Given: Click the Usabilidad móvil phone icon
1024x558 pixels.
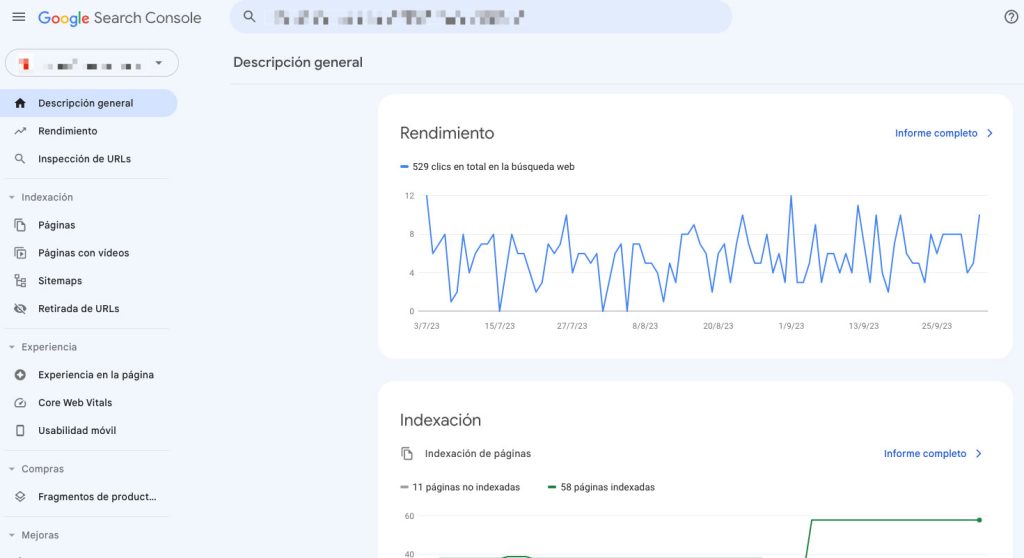Looking at the screenshot, I should point(20,431).
